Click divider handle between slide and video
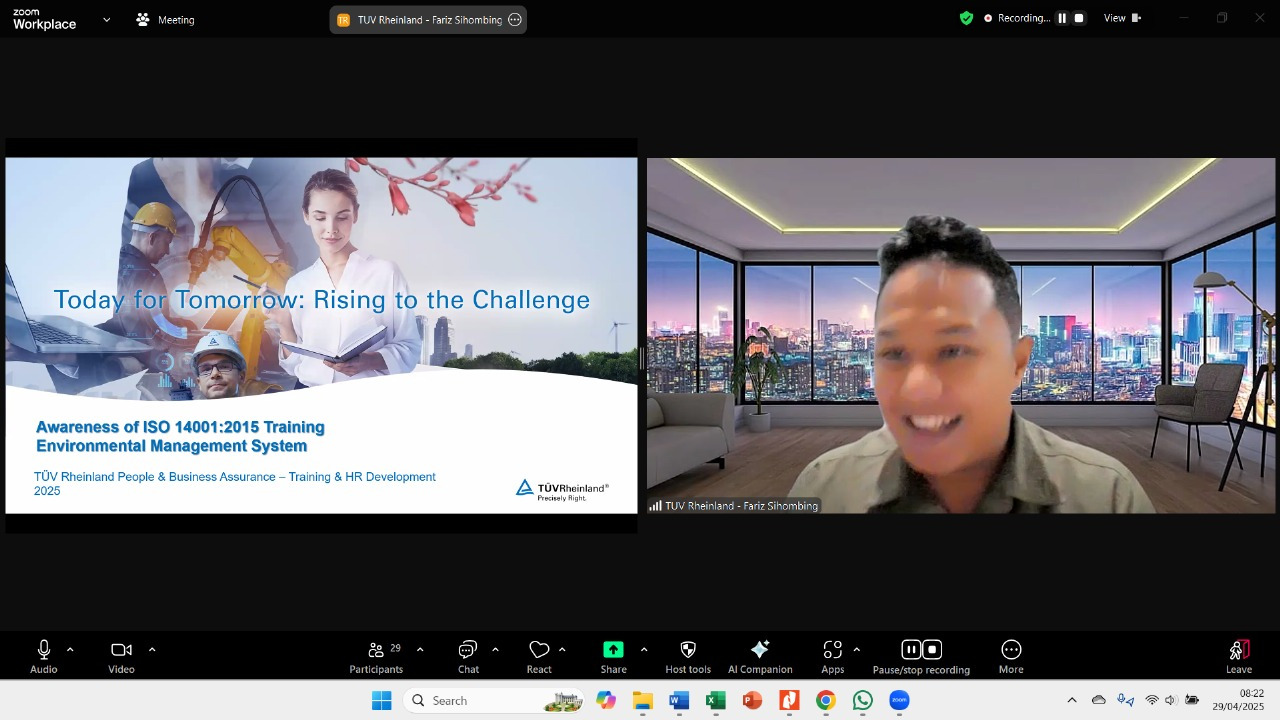 pyautogui.click(x=642, y=359)
